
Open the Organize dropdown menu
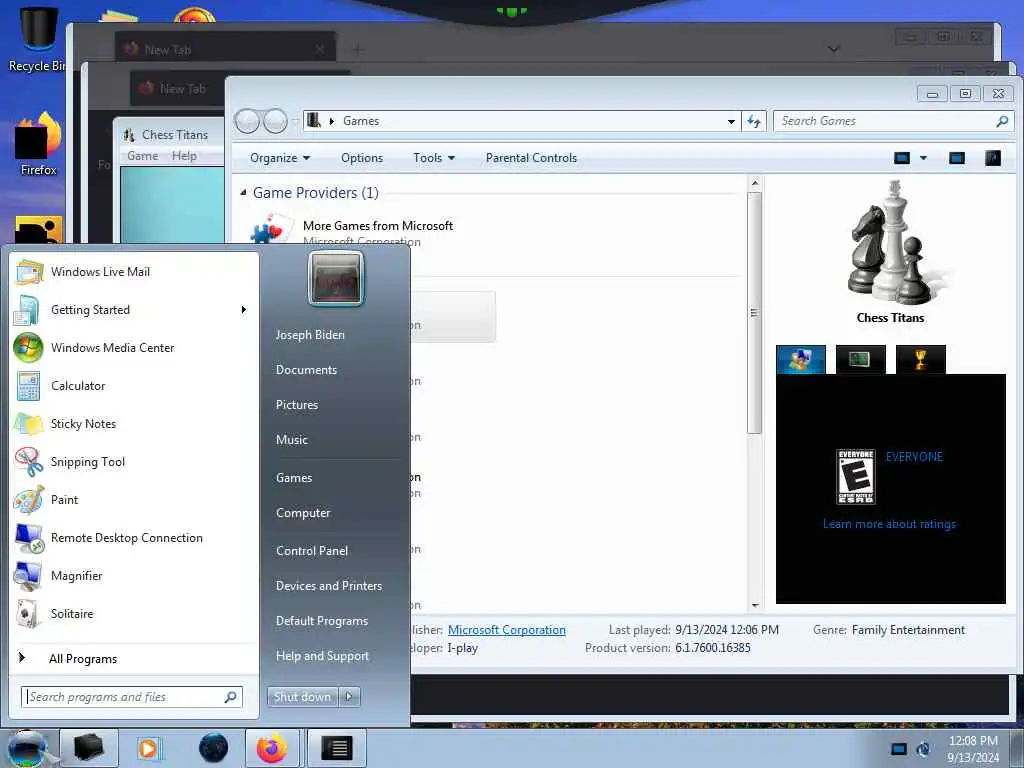280,158
